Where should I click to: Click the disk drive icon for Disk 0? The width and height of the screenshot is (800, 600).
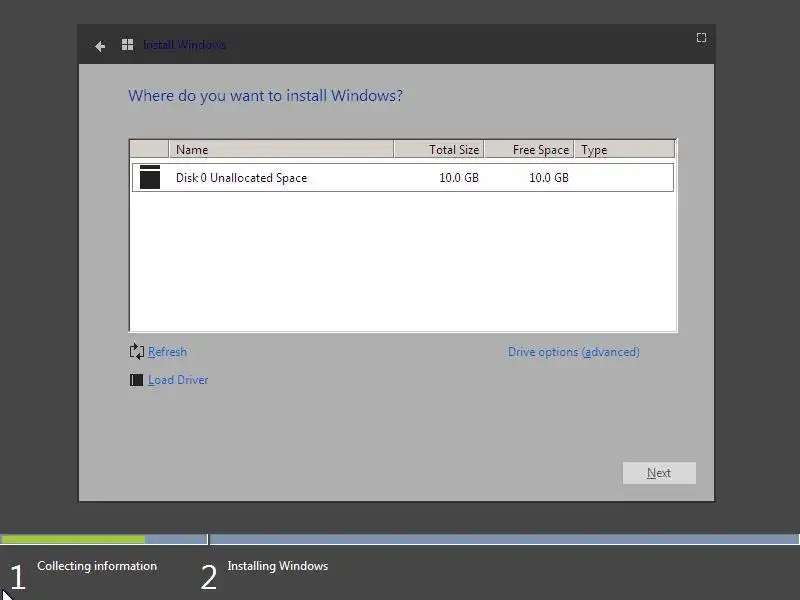click(x=150, y=177)
